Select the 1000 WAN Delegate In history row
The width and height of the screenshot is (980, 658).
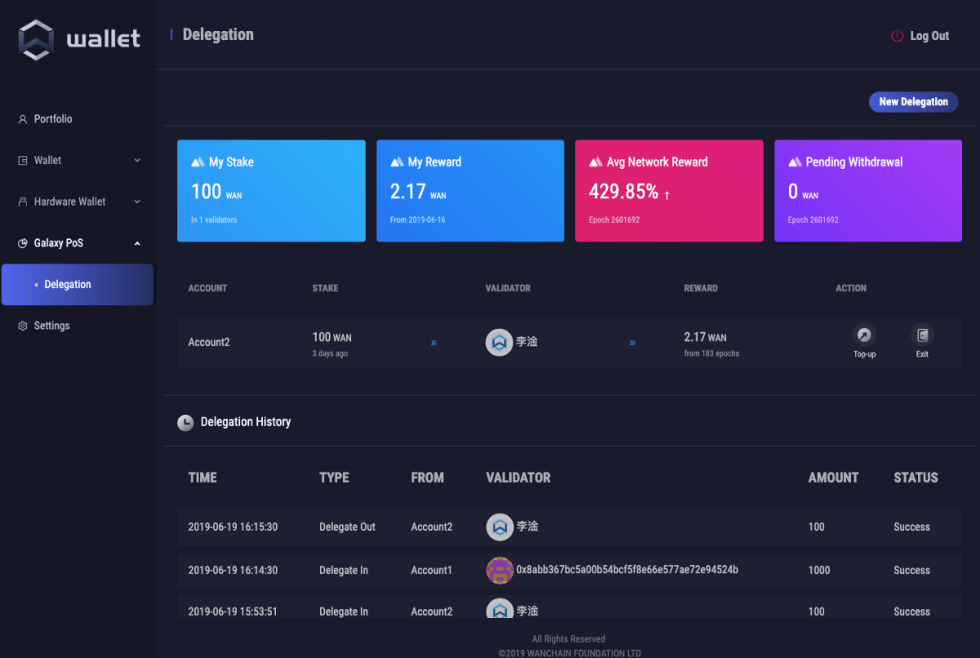(x=569, y=570)
